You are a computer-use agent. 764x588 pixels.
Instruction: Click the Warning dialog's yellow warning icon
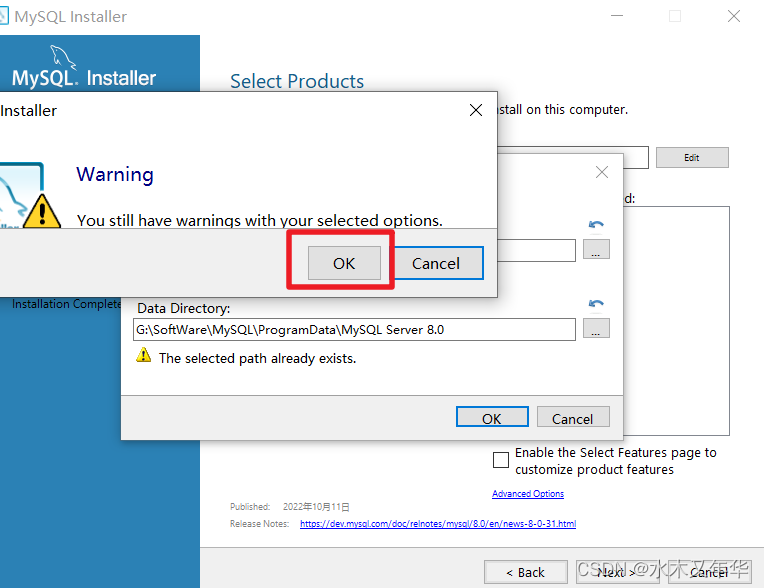(x=42, y=211)
